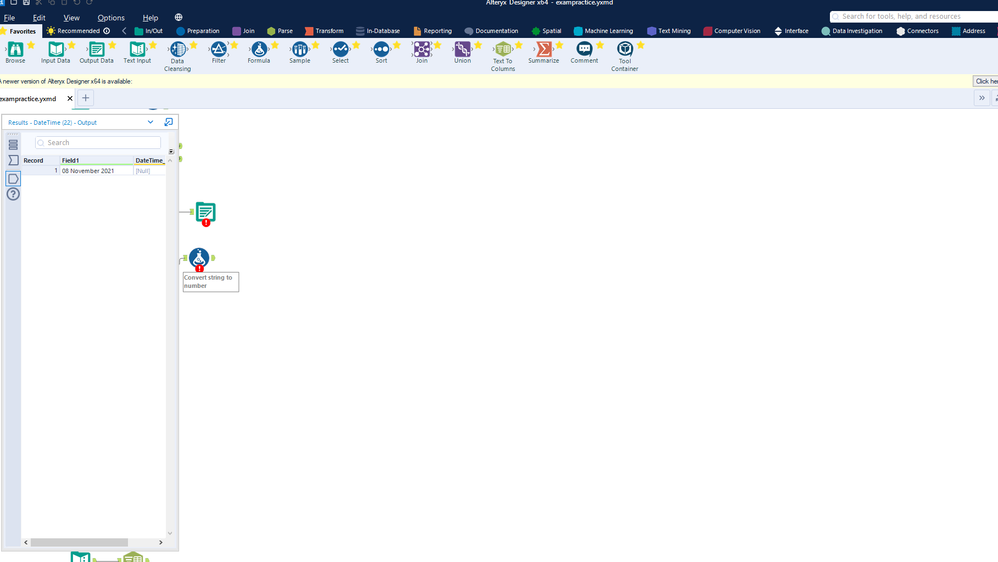Toggle favorite star on Formula tool
Image resolution: width=998 pixels, height=562 pixels.
pyautogui.click(x=275, y=45)
